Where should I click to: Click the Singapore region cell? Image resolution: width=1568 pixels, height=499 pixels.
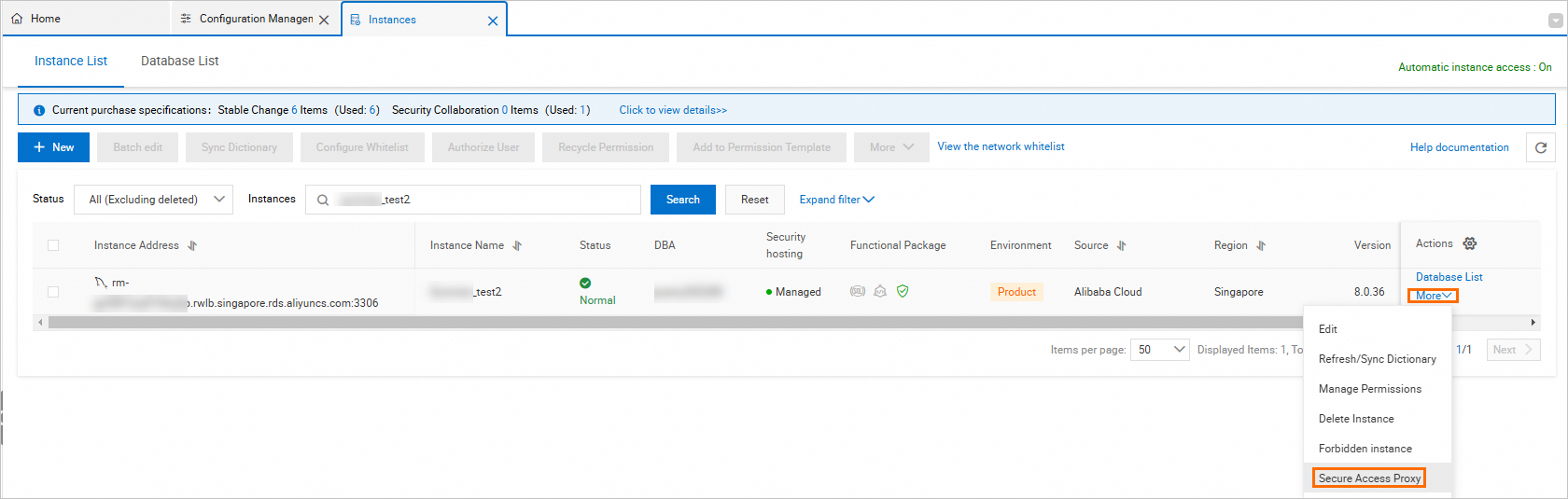(1239, 292)
